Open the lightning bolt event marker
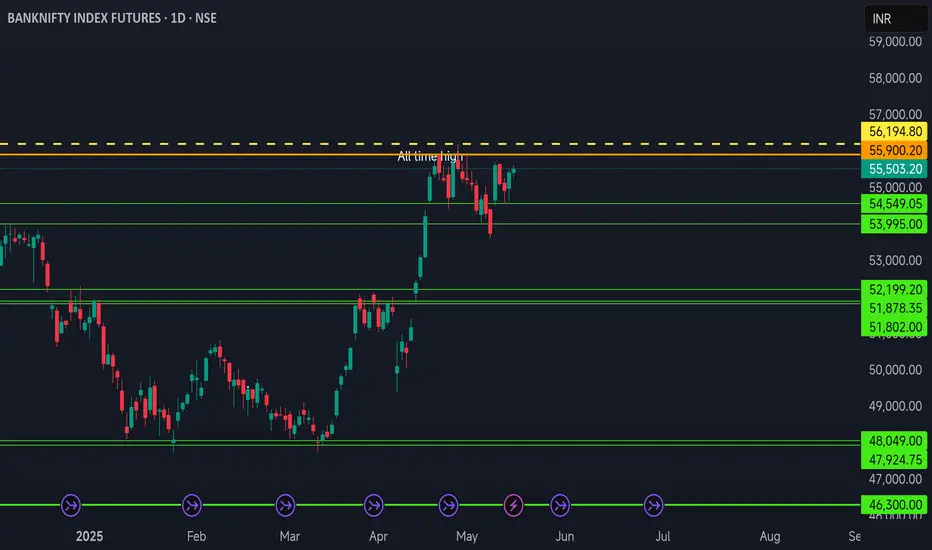The image size is (932, 550). click(x=514, y=505)
